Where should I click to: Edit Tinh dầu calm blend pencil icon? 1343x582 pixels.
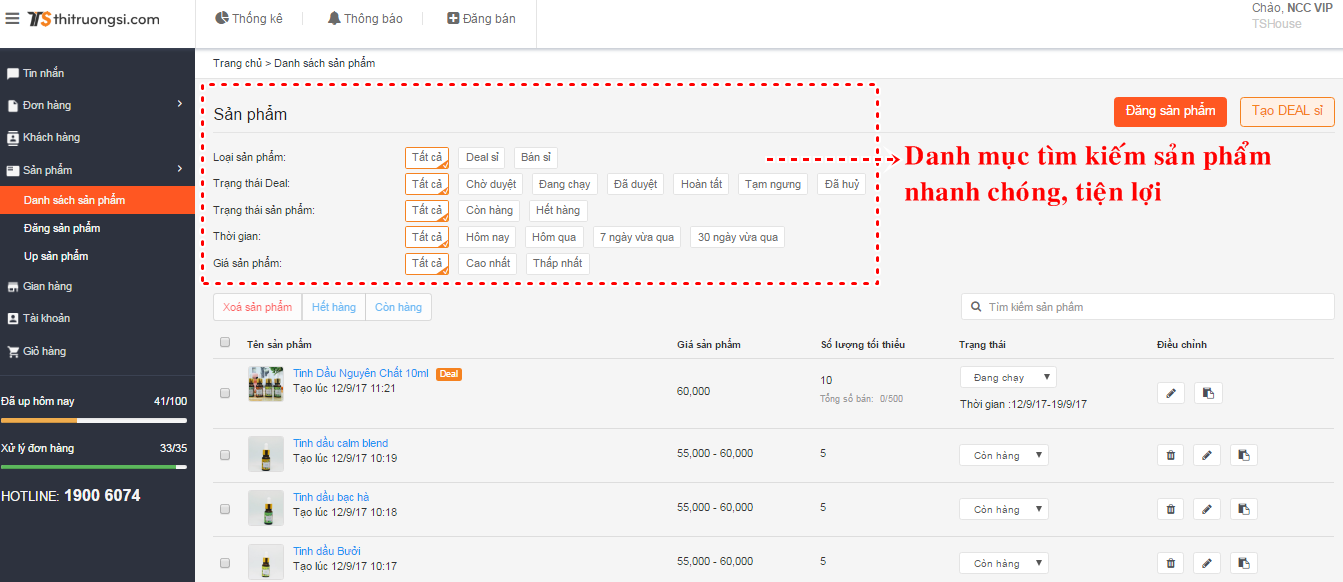point(1207,455)
